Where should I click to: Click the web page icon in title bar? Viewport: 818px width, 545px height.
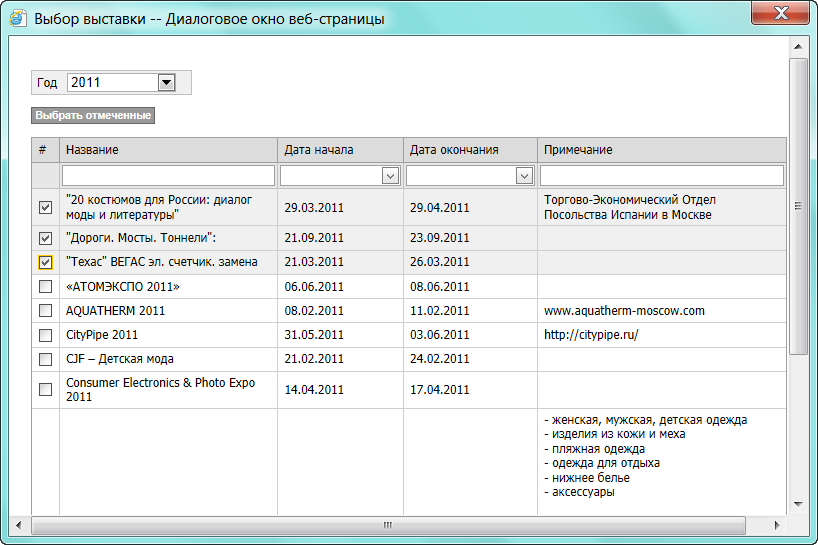coord(18,19)
